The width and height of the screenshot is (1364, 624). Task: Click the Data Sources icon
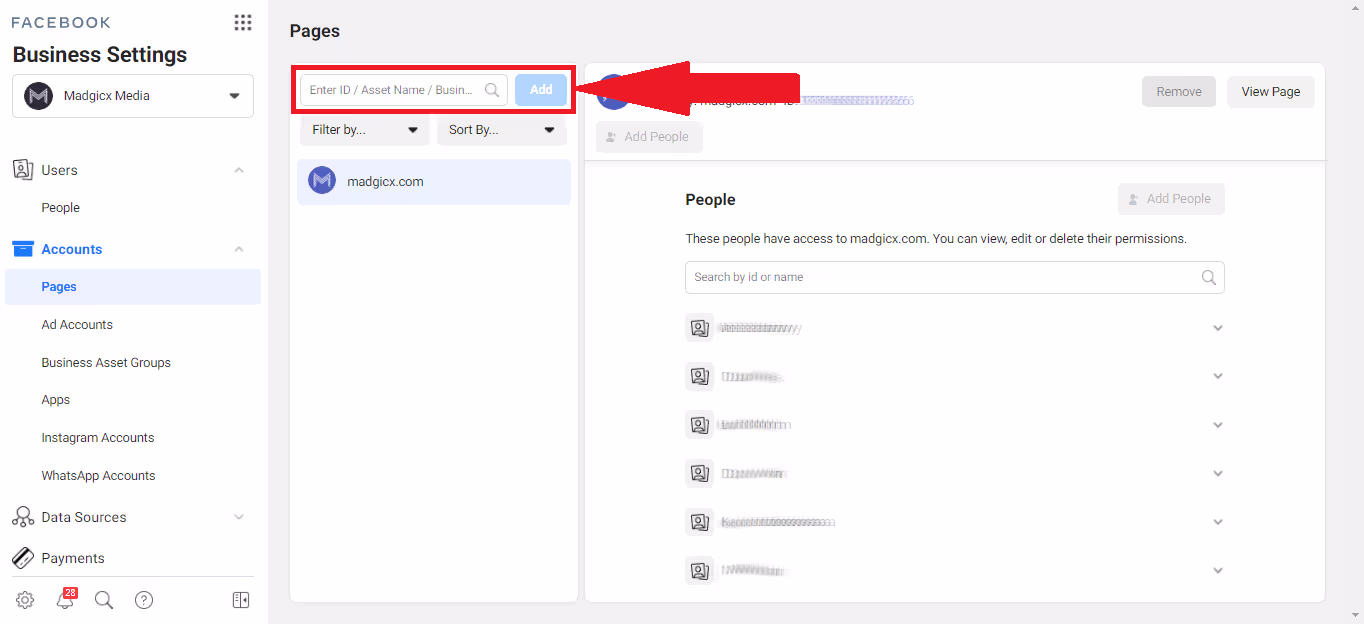22,517
